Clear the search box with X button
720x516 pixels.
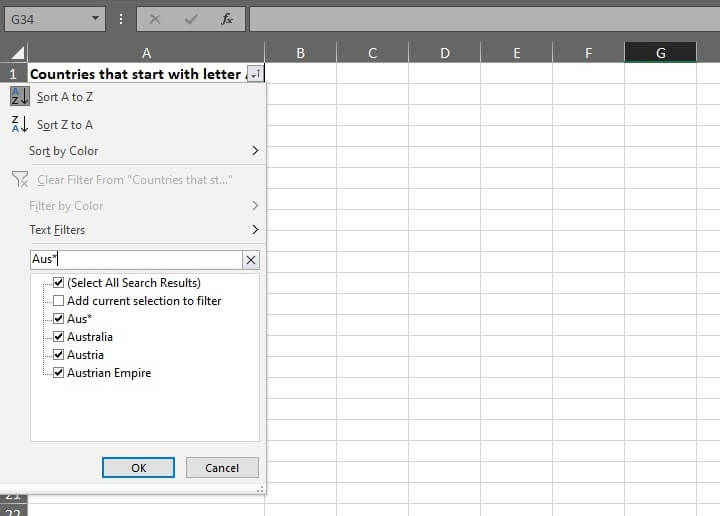click(x=251, y=260)
